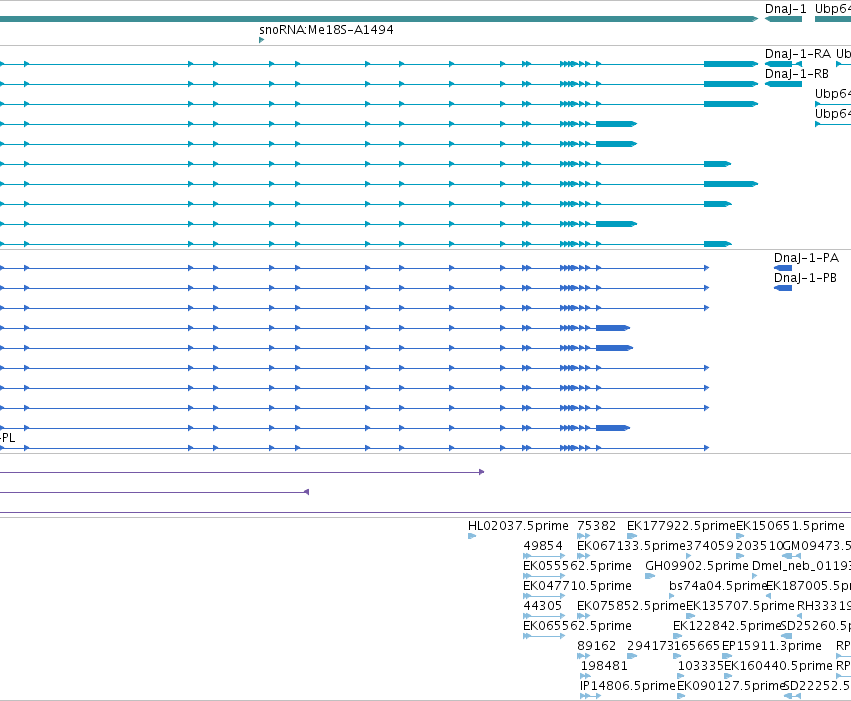851x701 pixels.
Task: Select the DnaJ-1-PA protein label
Action: pos(806,258)
